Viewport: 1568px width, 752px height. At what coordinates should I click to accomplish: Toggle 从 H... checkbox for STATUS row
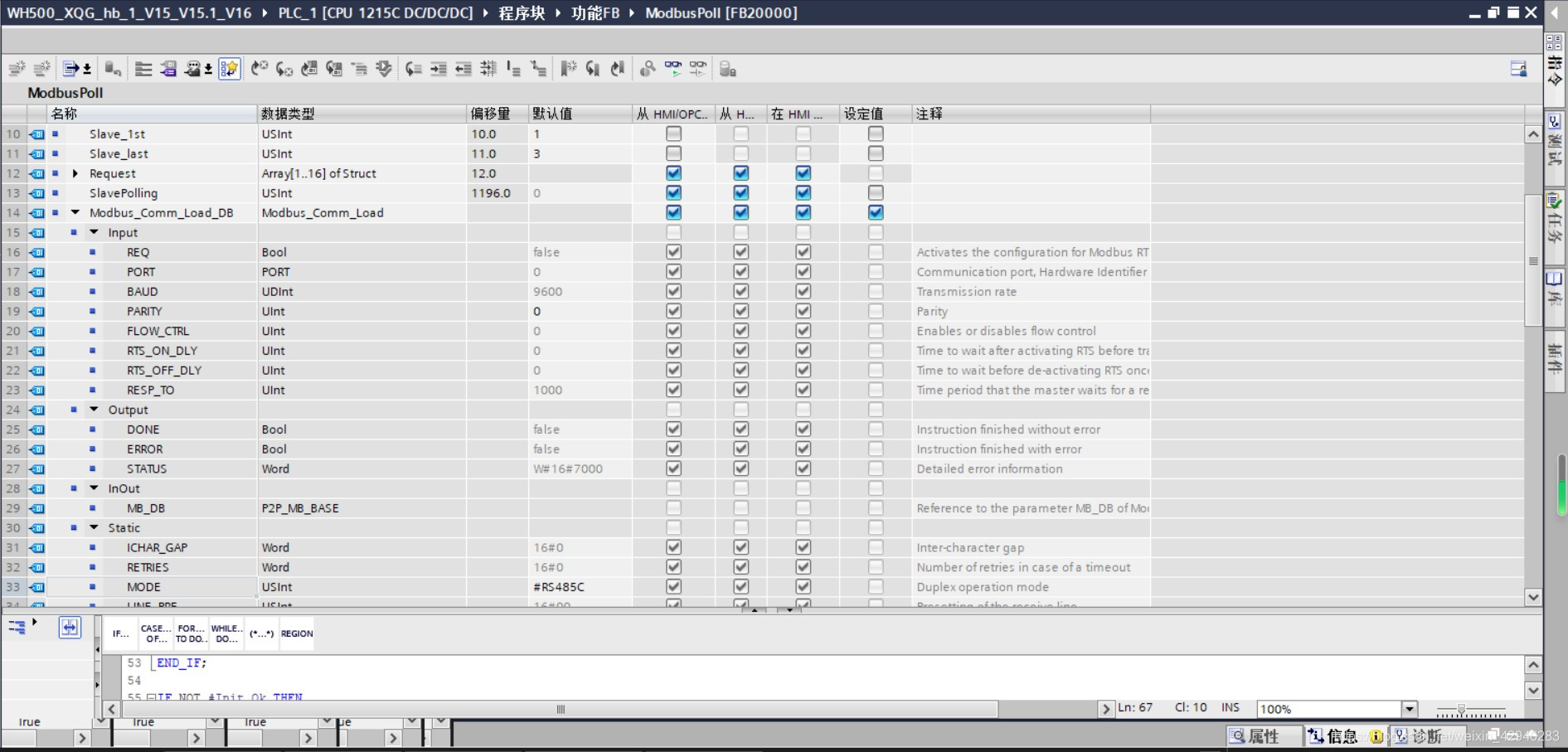(740, 468)
